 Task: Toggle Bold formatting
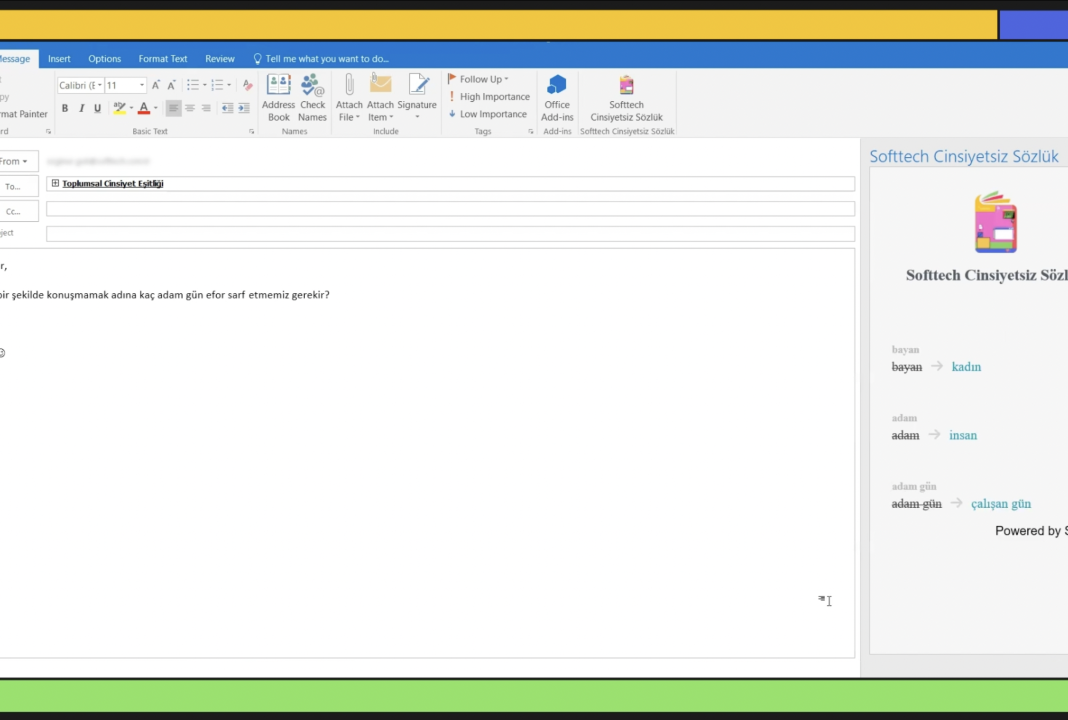click(x=65, y=108)
